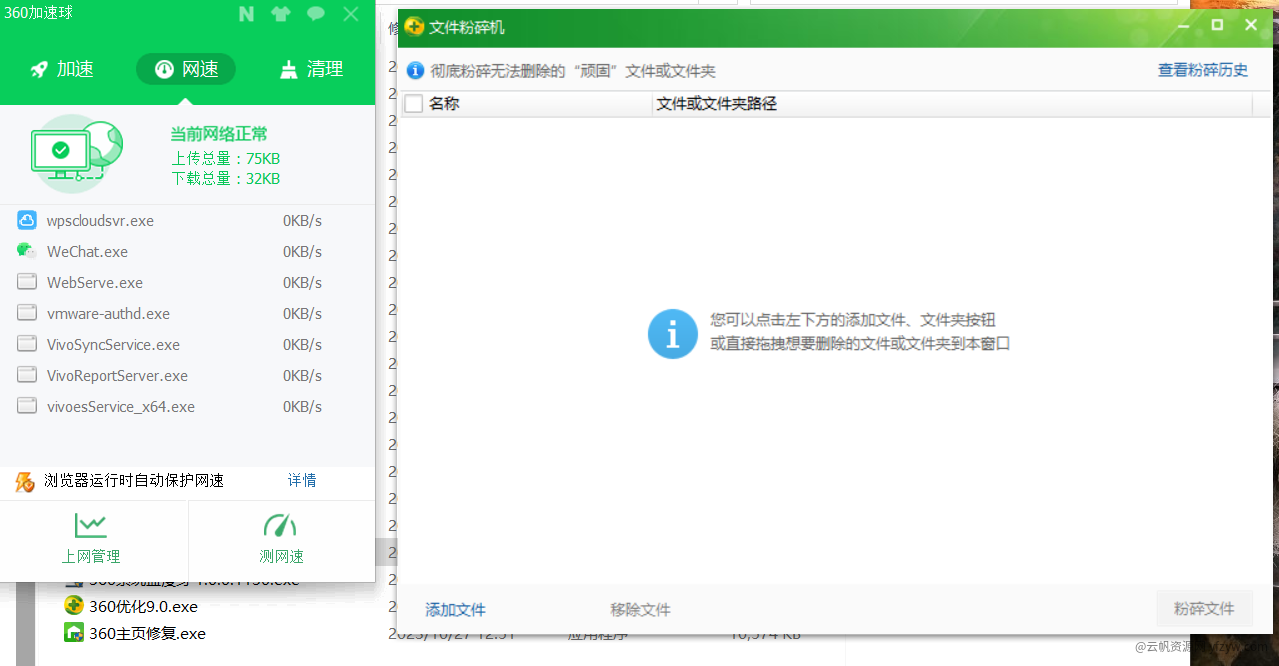Select the 网速 tab
This screenshot has height=666, width=1279.
pyautogui.click(x=186, y=69)
